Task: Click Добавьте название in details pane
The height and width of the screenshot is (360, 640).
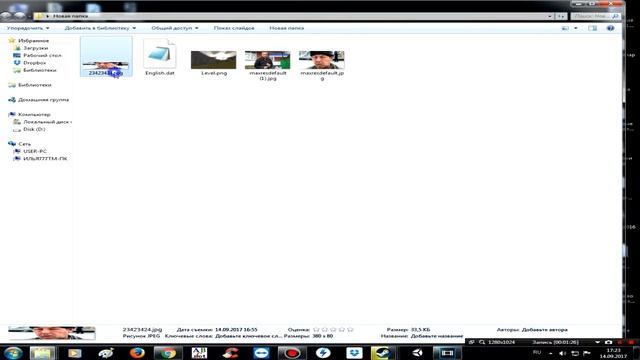Action: (x=437, y=336)
